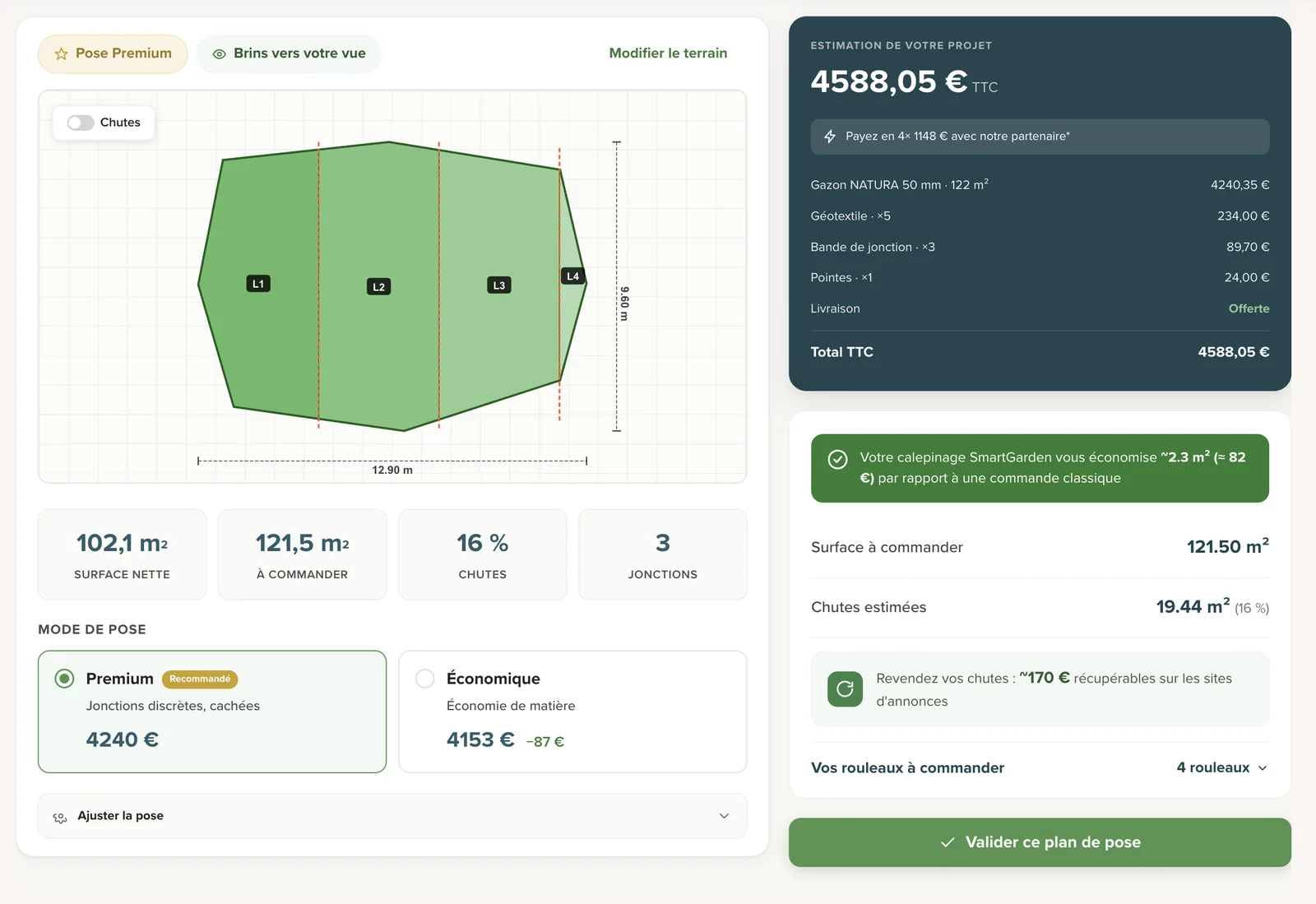1316x904 pixels.
Task: Click the Géotextile ×5 line item
Action: (x=1040, y=216)
